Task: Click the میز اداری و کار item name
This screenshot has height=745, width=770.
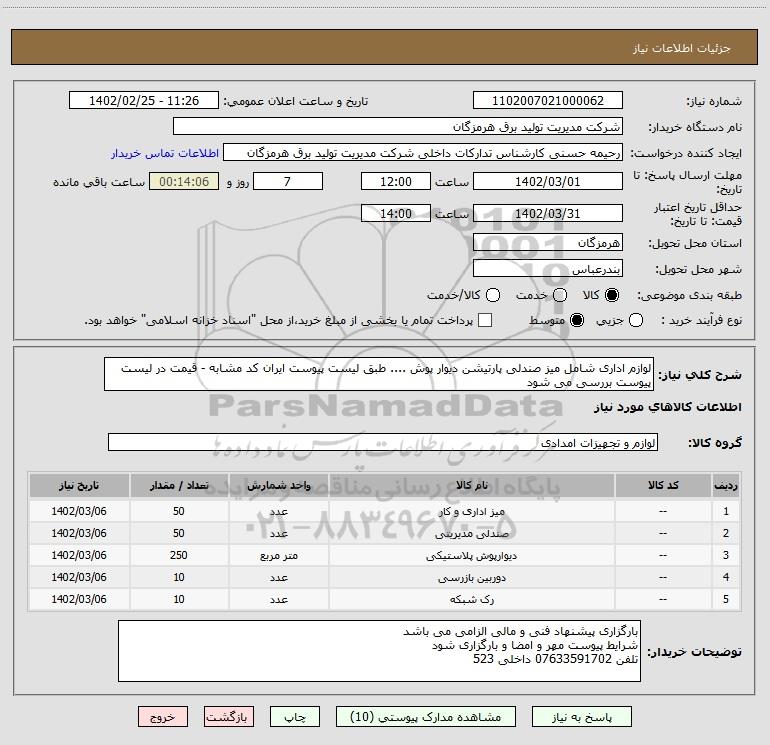Action: coord(471,511)
